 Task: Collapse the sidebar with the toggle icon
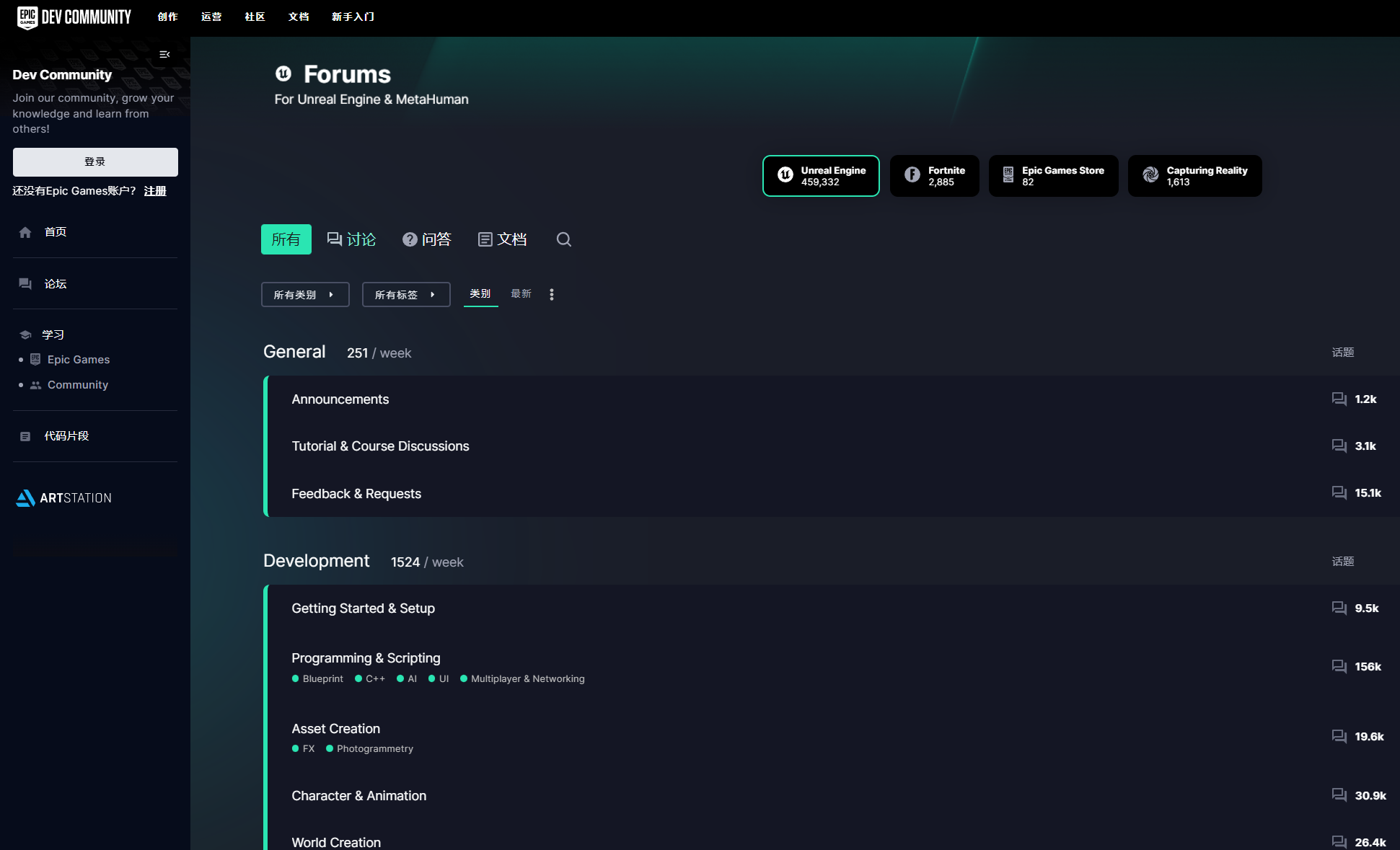164,55
